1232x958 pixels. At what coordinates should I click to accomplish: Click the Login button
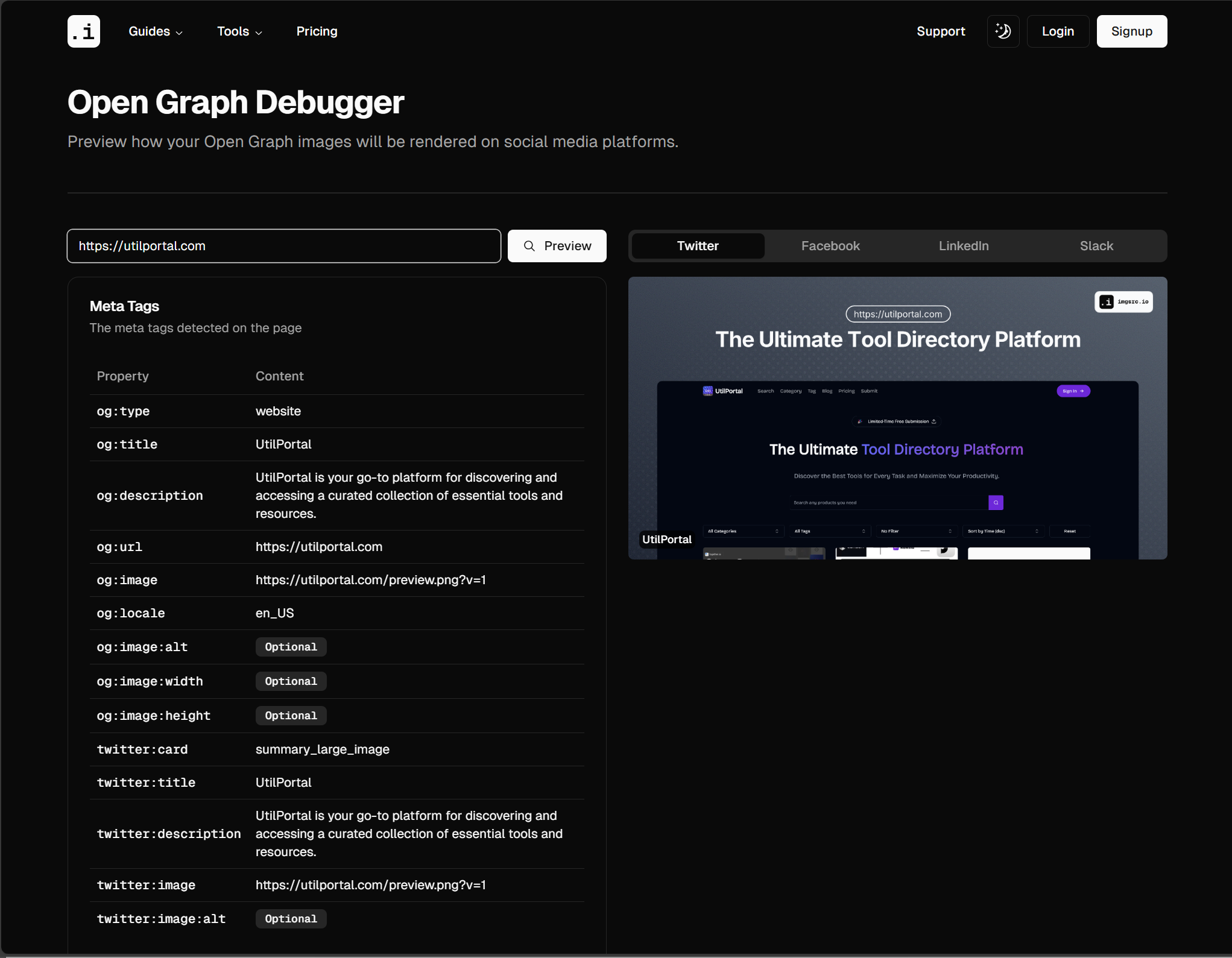coord(1058,31)
